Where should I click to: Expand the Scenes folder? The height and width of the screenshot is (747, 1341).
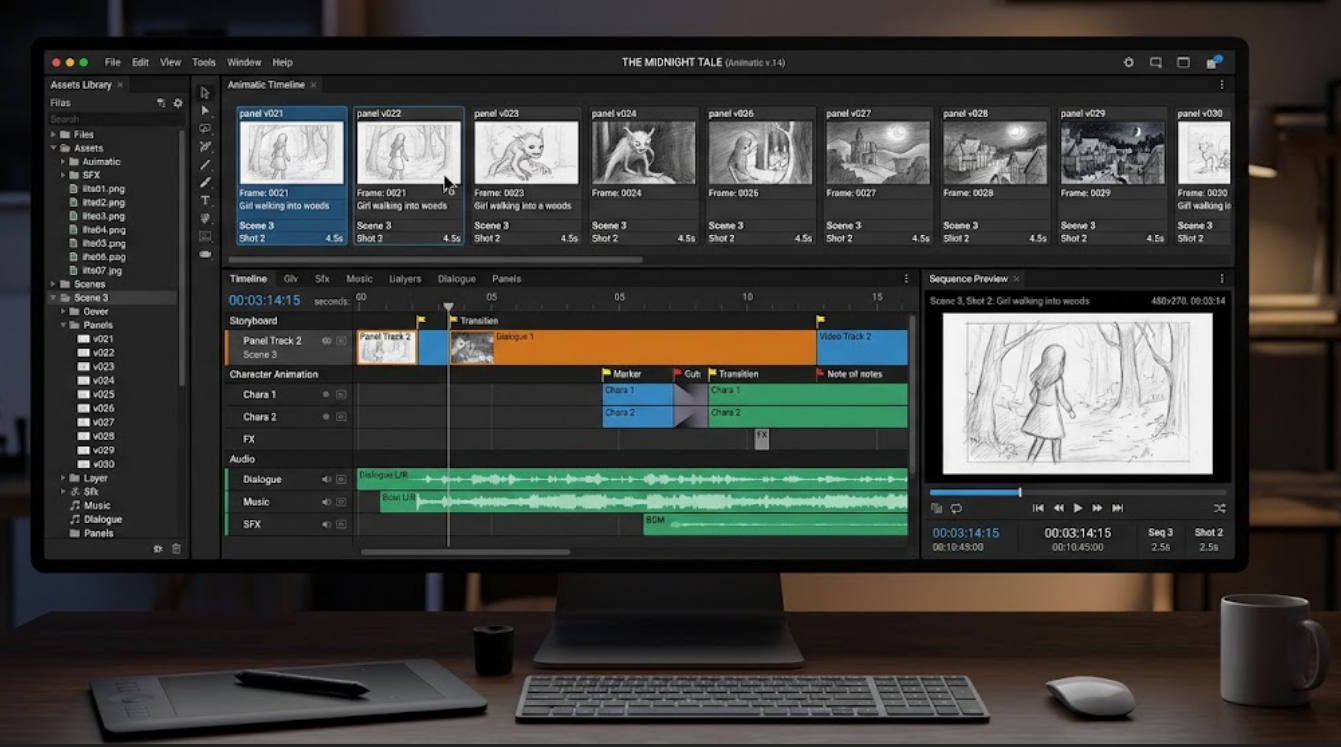click(x=53, y=284)
